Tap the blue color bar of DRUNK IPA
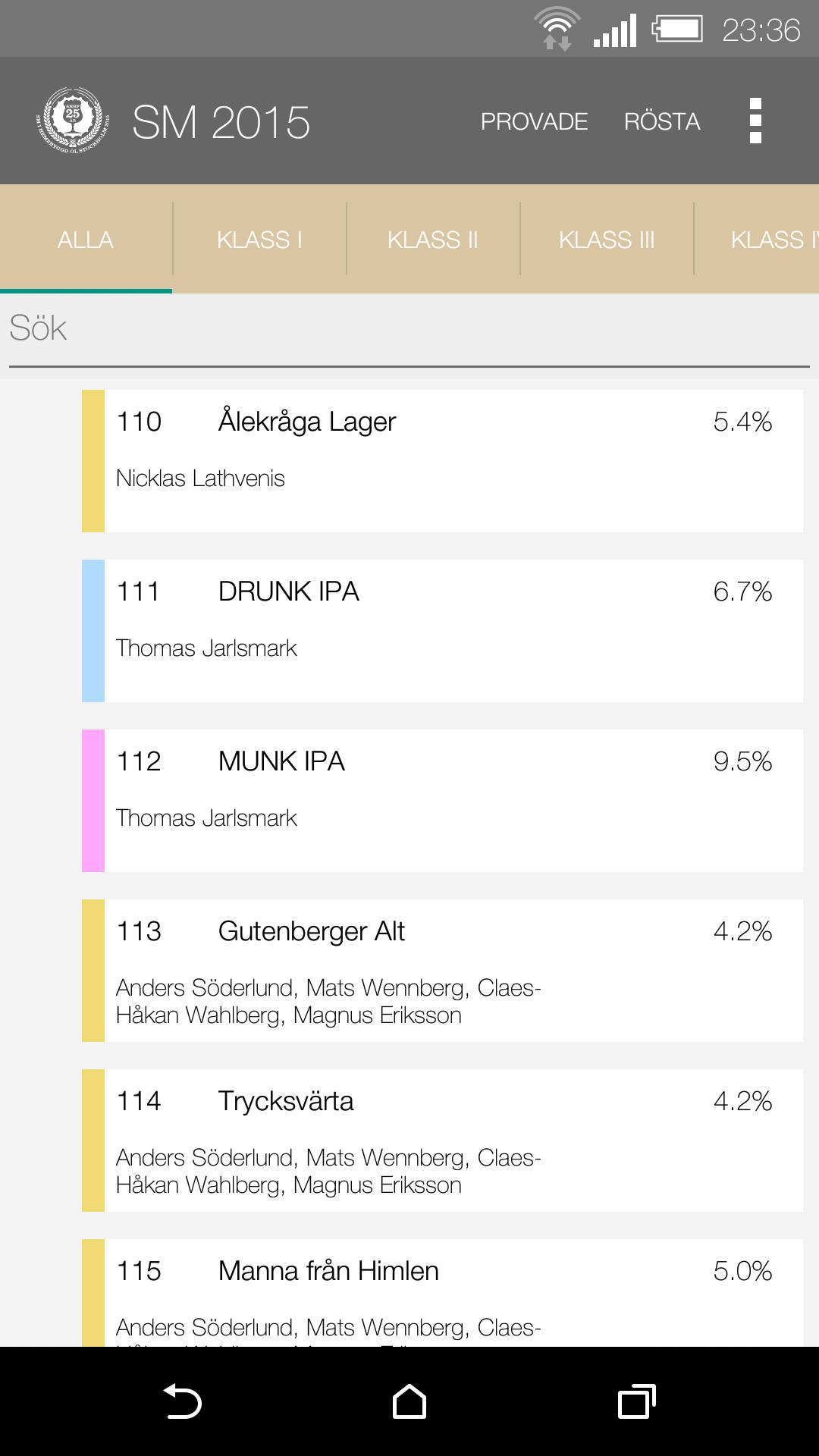 (93, 631)
